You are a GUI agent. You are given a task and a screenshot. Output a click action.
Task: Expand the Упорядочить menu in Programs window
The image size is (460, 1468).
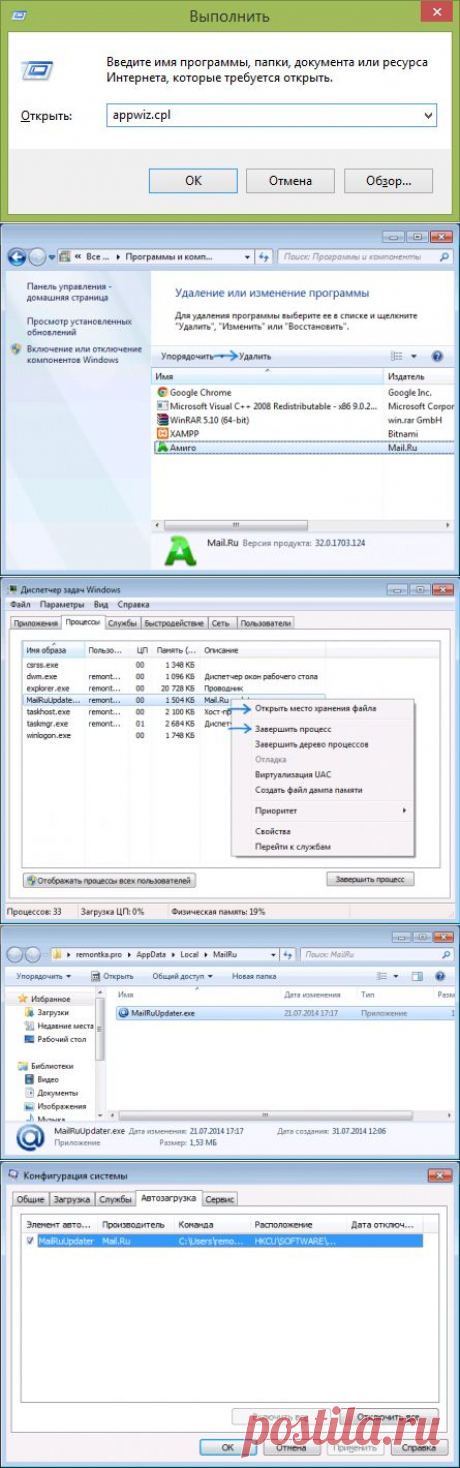pos(187,356)
